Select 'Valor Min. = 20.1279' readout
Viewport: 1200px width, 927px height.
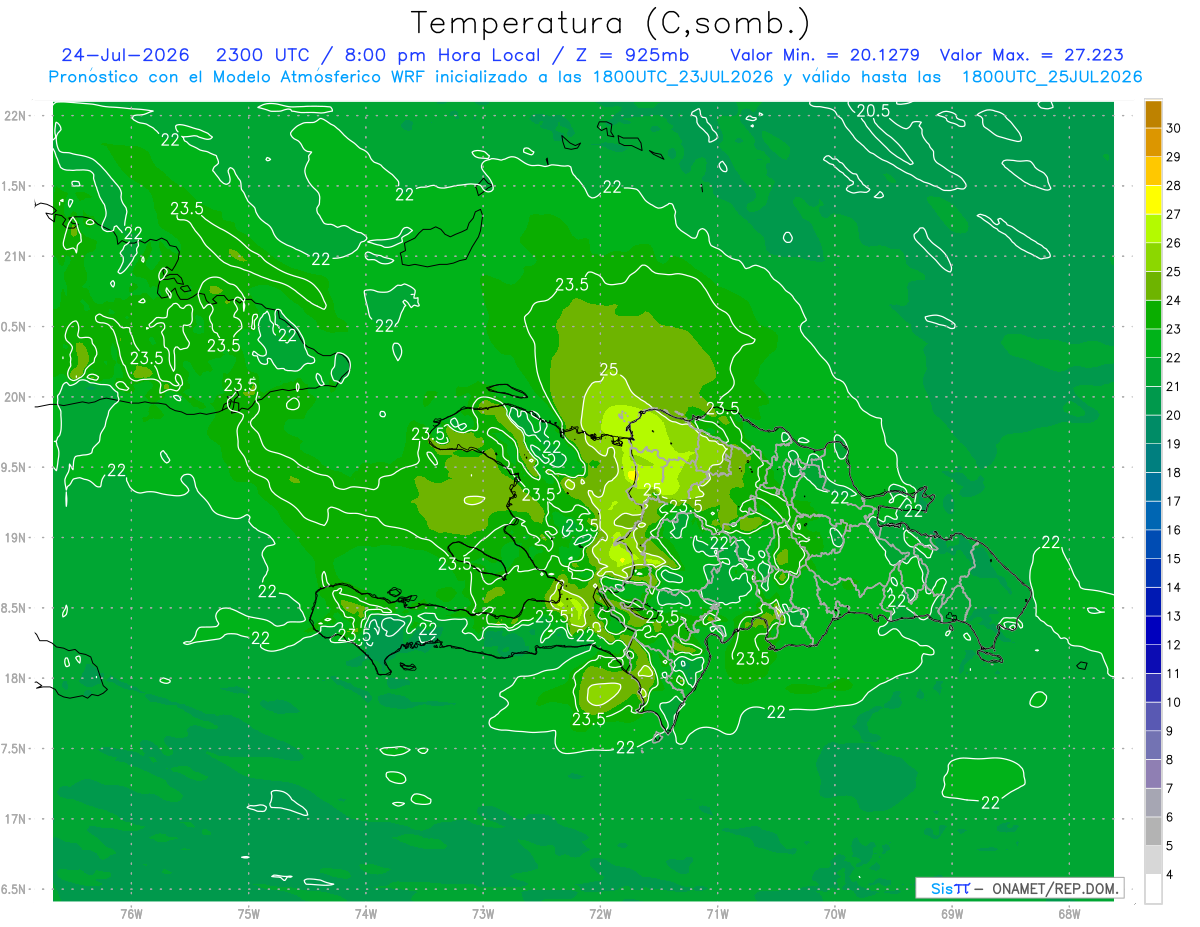pos(825,55)
